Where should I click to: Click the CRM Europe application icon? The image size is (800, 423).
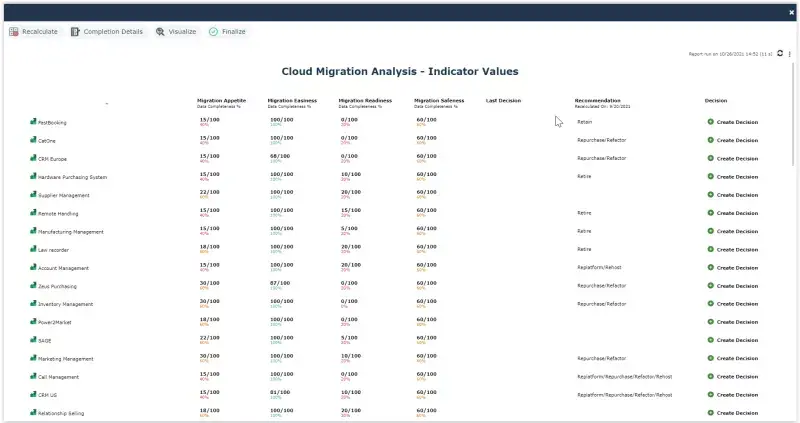33,158
